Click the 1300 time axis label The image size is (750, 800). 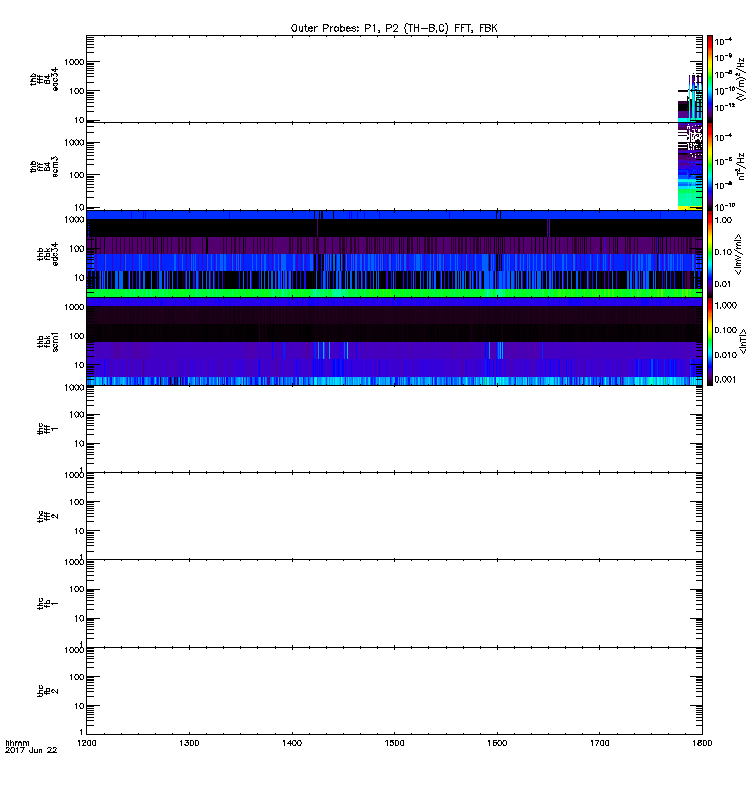189,743
